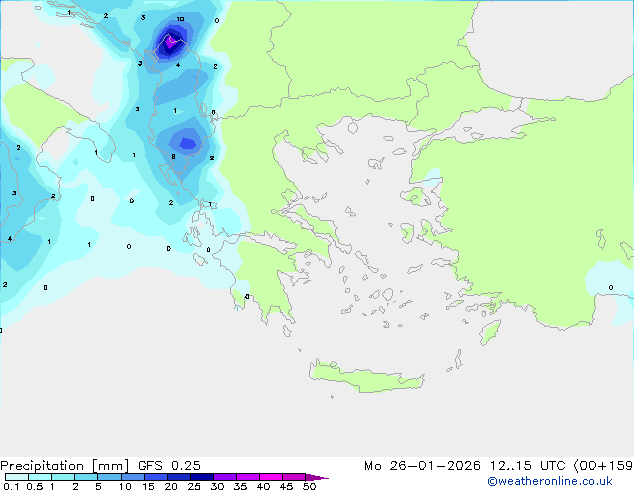Click the purple precipitation maximum on the map
634x490 pixels.
coord(171,42)
